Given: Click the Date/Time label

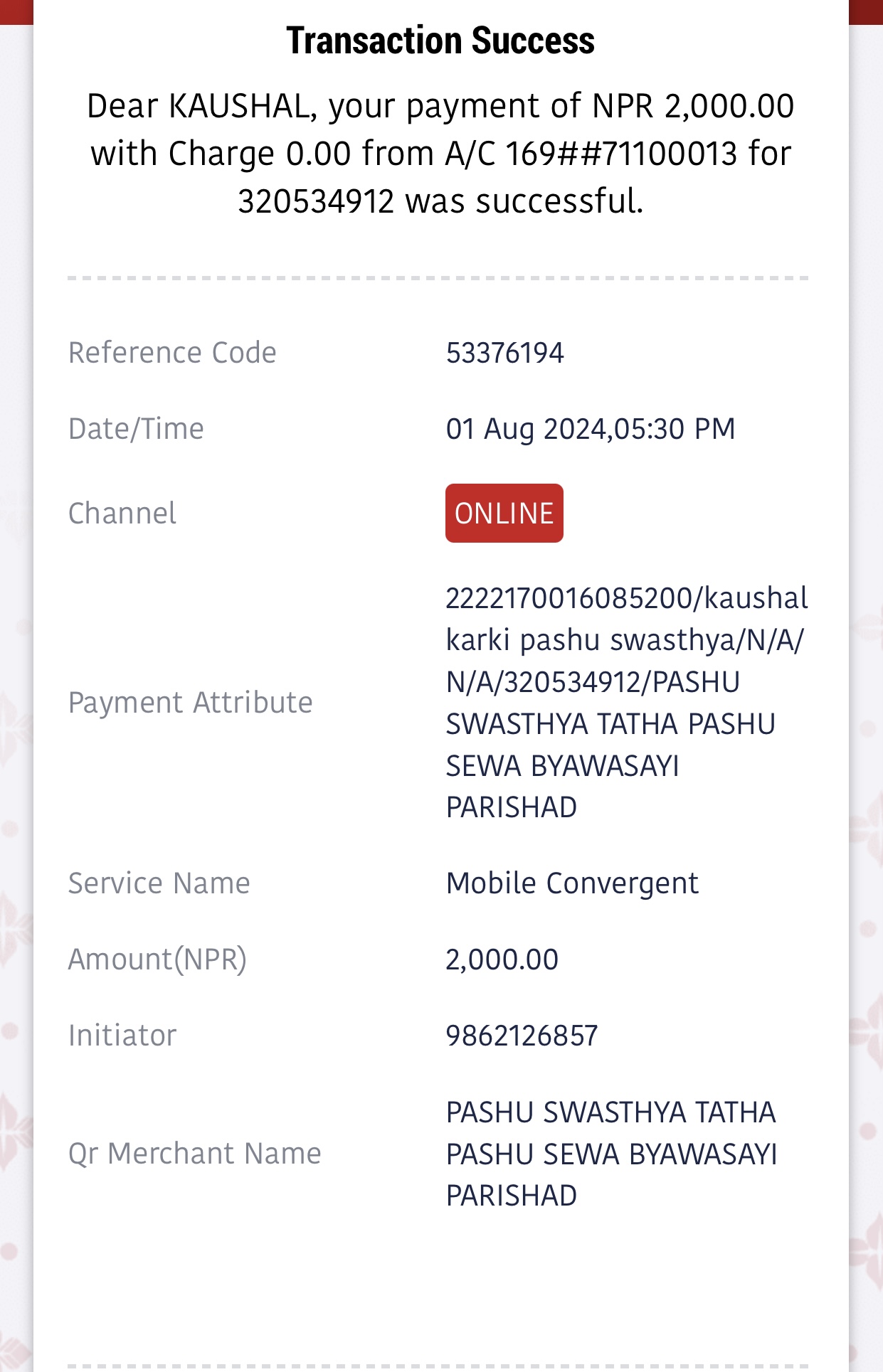Looking at the screenshot, I should [x=136, y=429].
